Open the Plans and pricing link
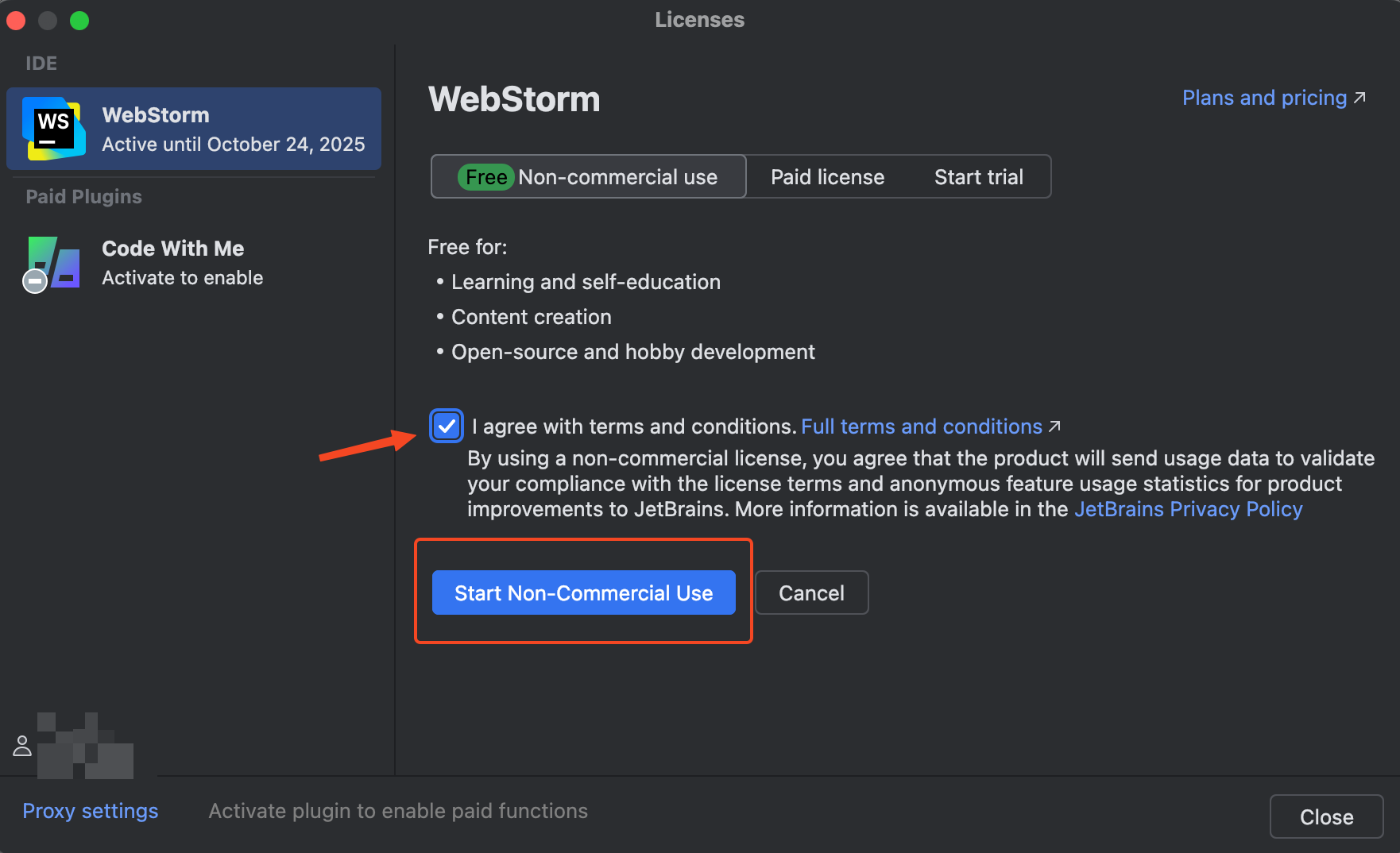Screen dimensions: 1400x853 pos(1264,98)
